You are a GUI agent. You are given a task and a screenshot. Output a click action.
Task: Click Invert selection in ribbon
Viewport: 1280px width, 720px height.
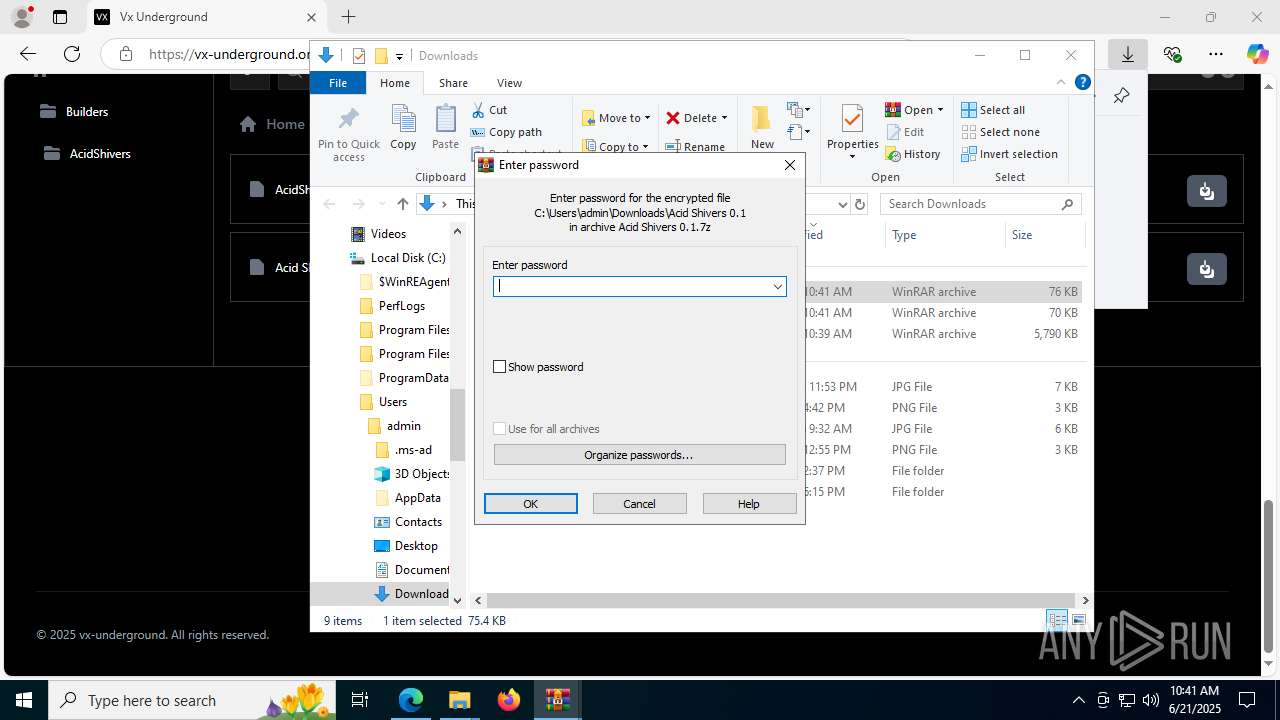coord(1009,154)
